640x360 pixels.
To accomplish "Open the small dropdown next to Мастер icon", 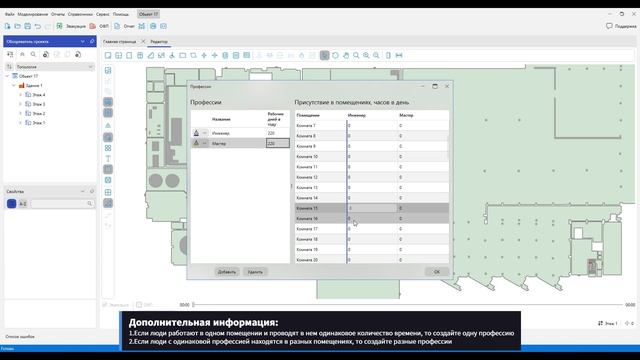I will 204,143.
